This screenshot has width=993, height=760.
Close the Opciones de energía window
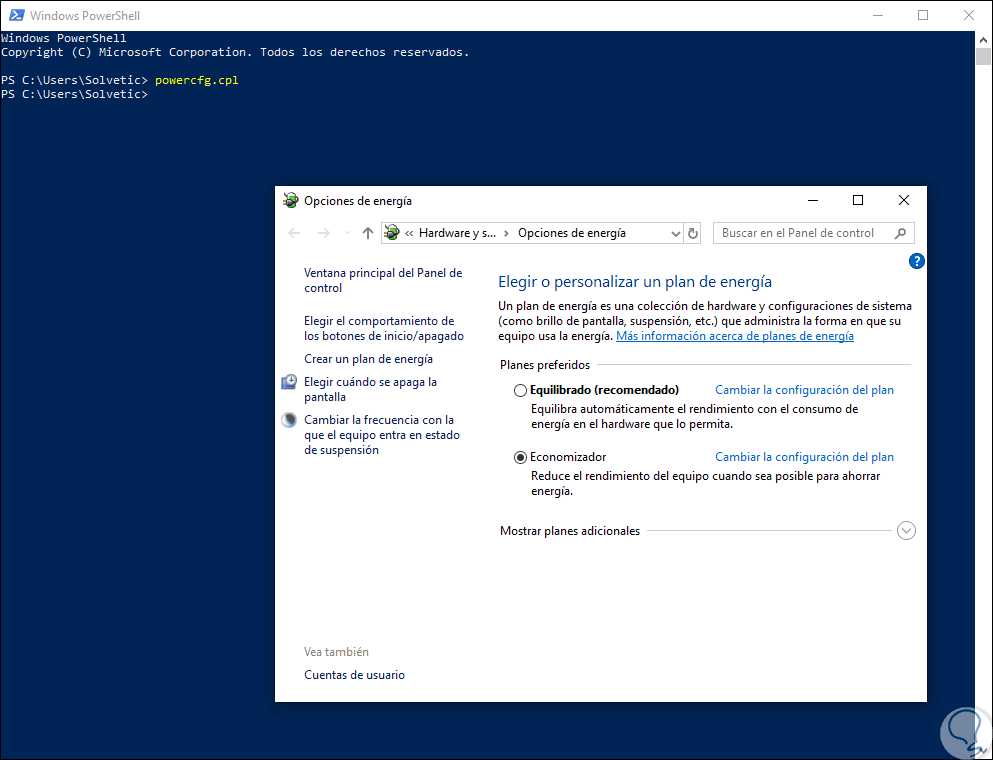tap(904, 200)
